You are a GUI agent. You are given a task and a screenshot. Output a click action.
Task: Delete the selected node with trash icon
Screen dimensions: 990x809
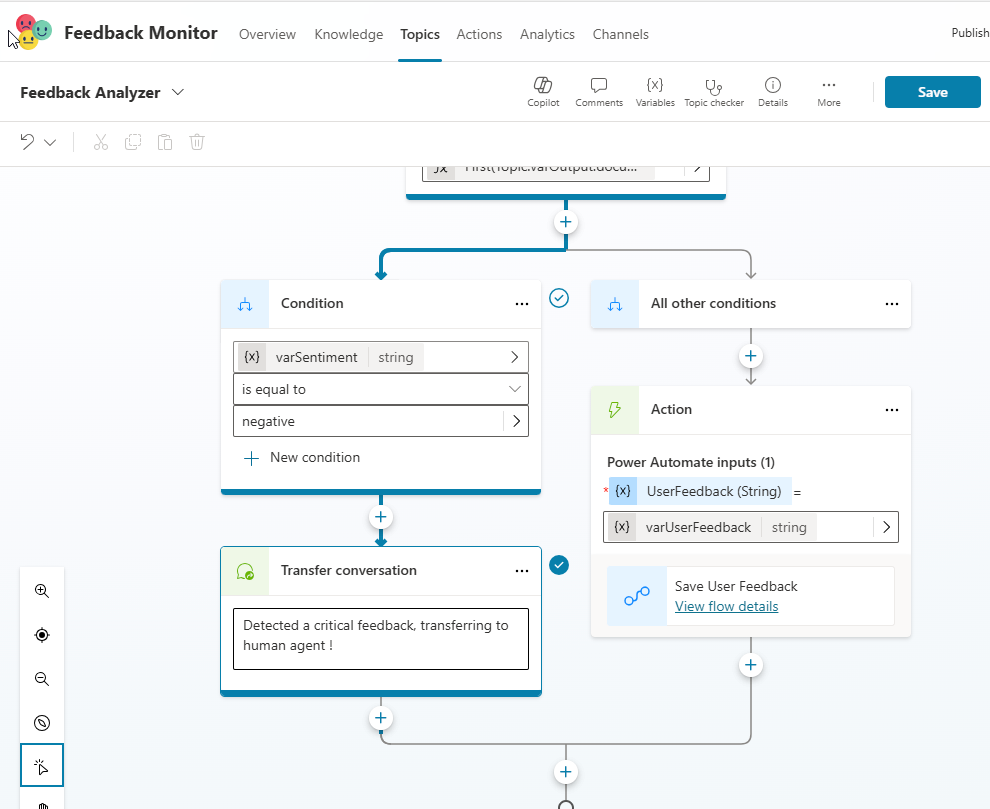pos(197,142)
